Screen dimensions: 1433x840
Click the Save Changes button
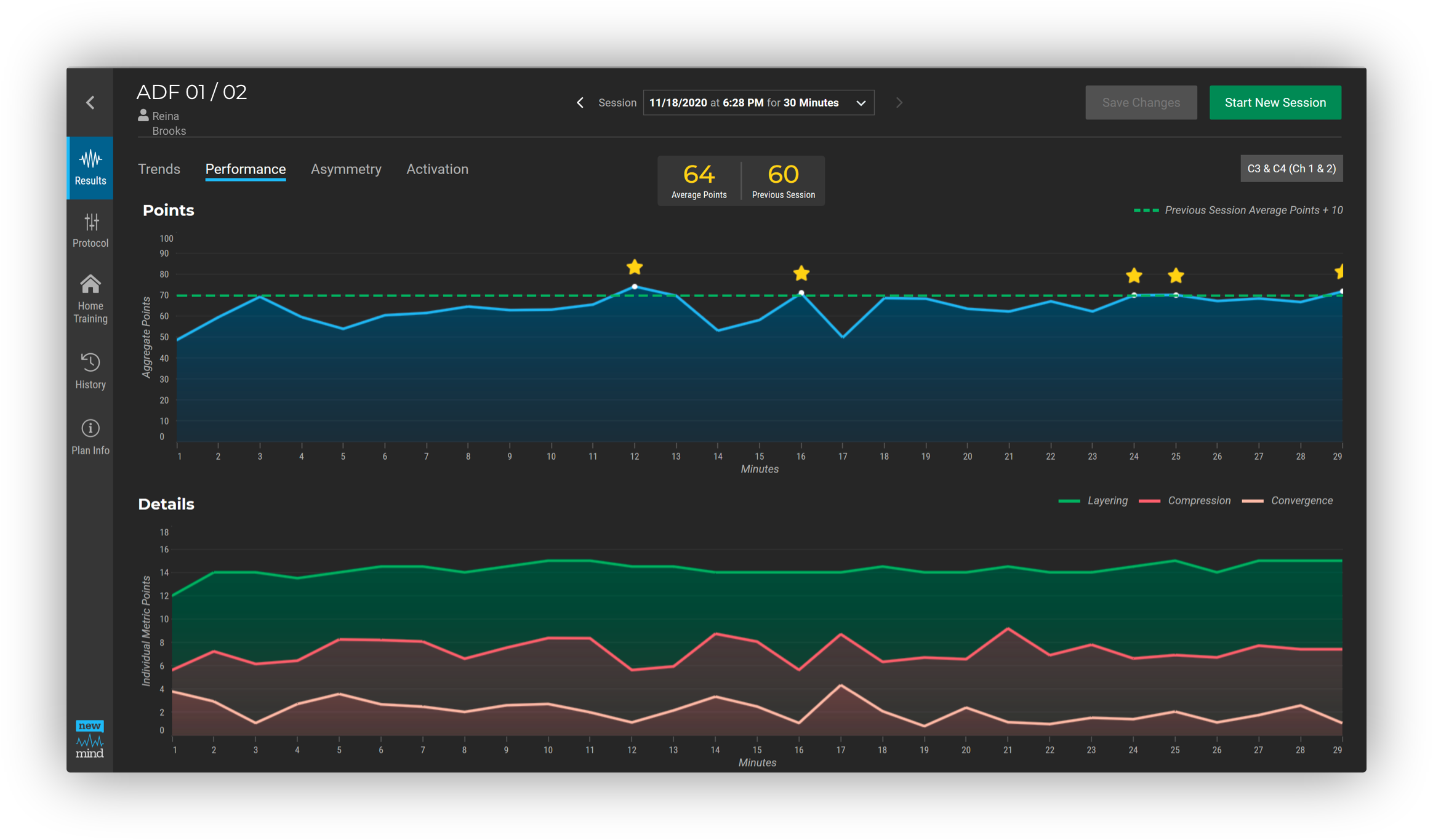click(1141, 103)
